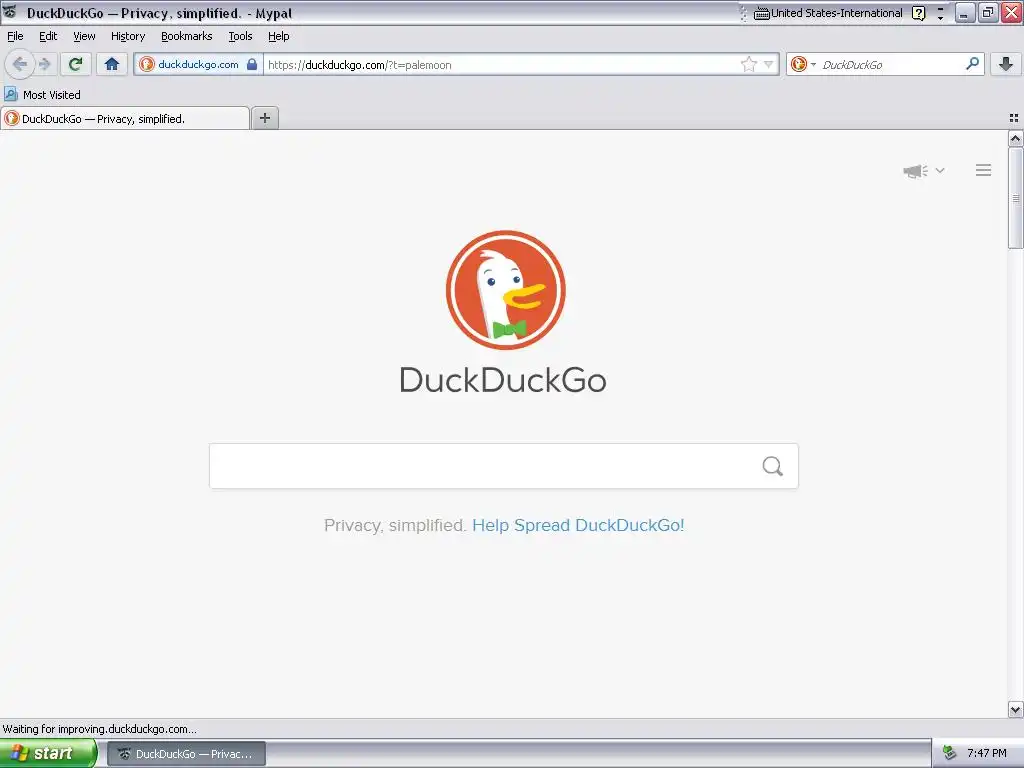The width and height of the screenshot is (1024, 768).
Task: Click the padlock security icon
Action: [252, 64]
